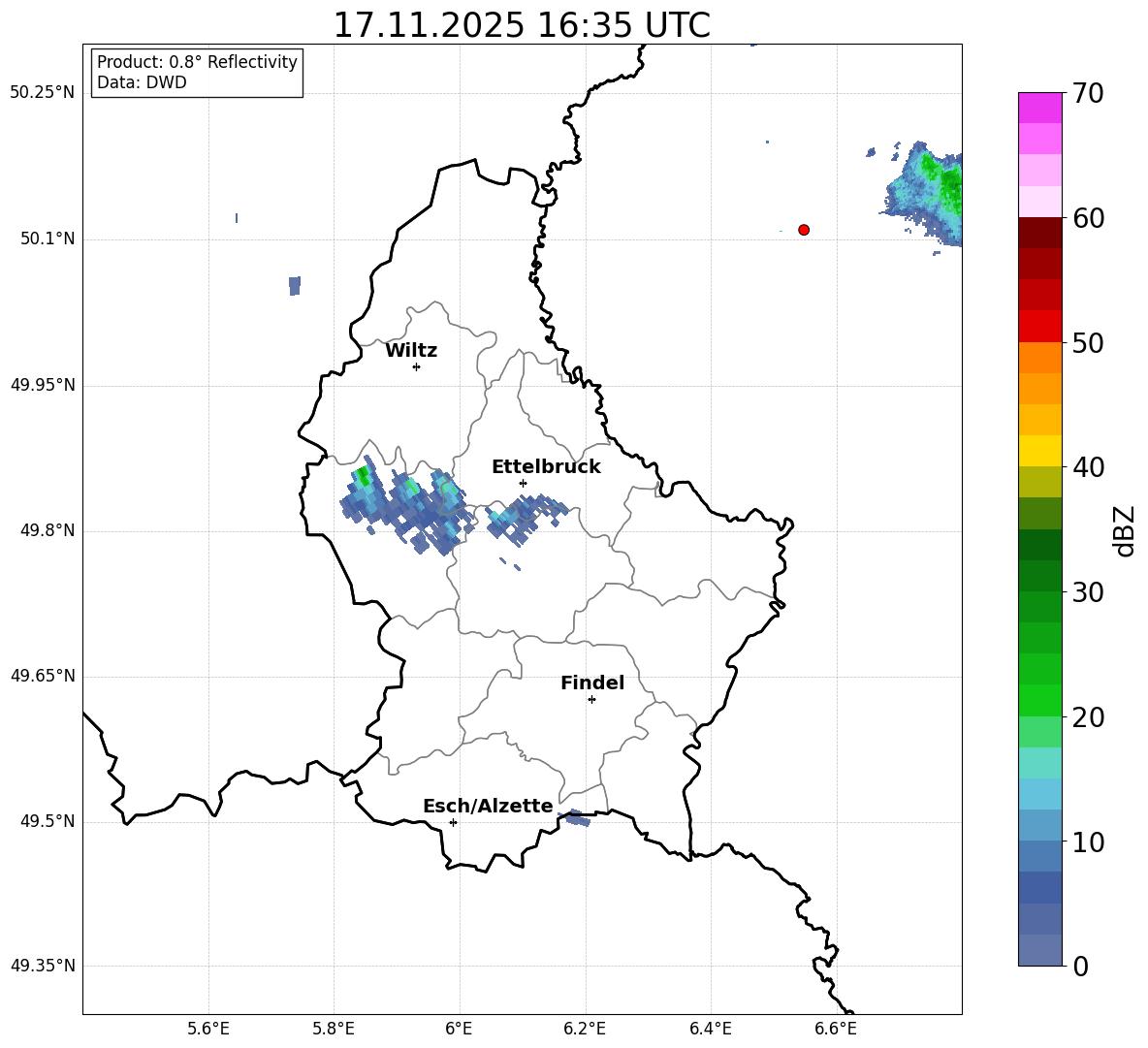Click the orange colorbar segment below 50
1148x1048 pixels.
(x=1039, y=357)
